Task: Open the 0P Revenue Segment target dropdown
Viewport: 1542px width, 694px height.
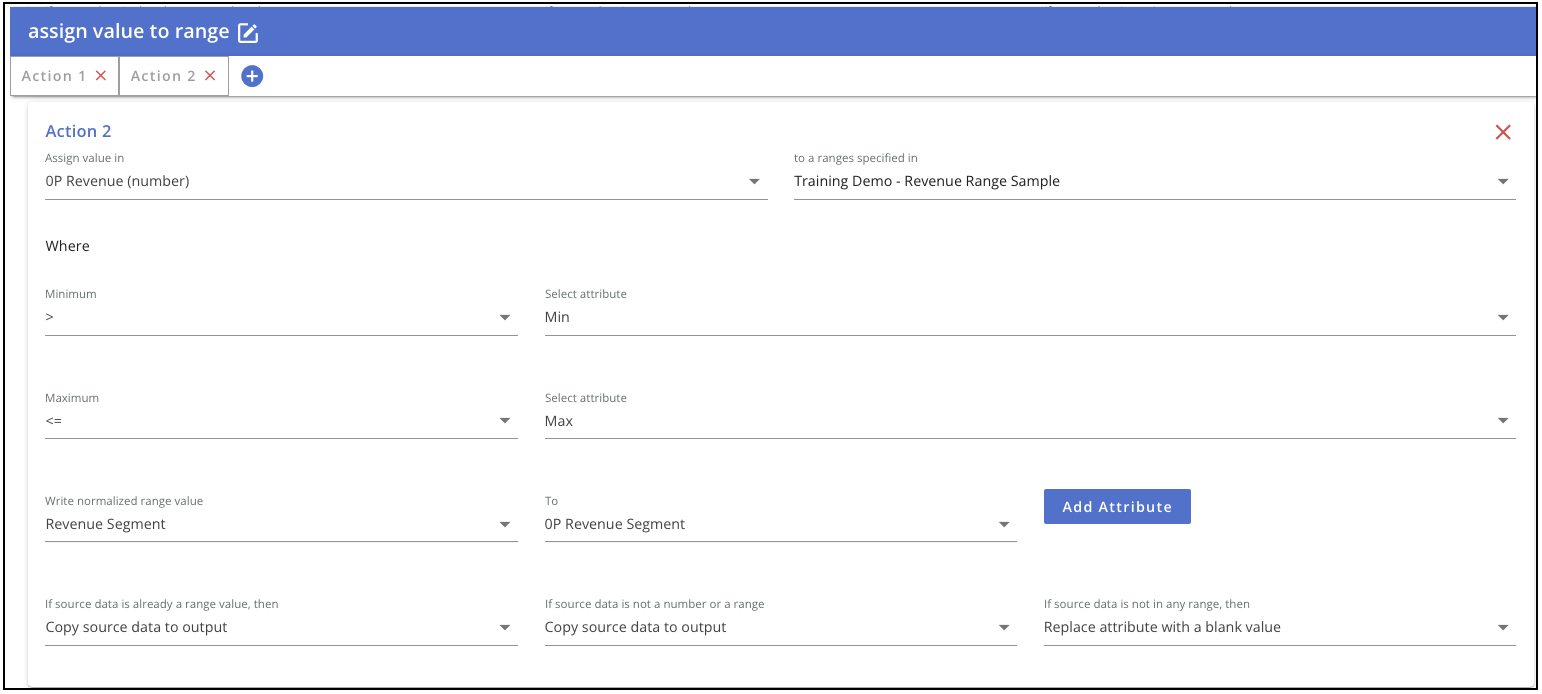Action: coord(780,525)
